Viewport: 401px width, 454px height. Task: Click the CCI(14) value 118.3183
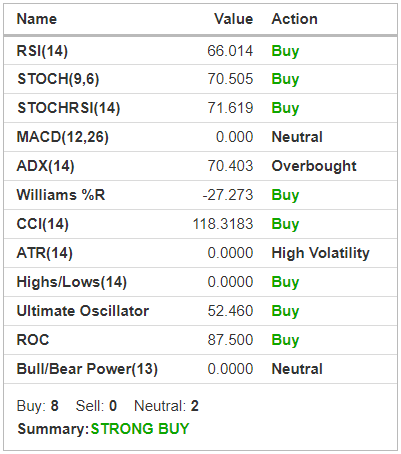click(223, 224)
